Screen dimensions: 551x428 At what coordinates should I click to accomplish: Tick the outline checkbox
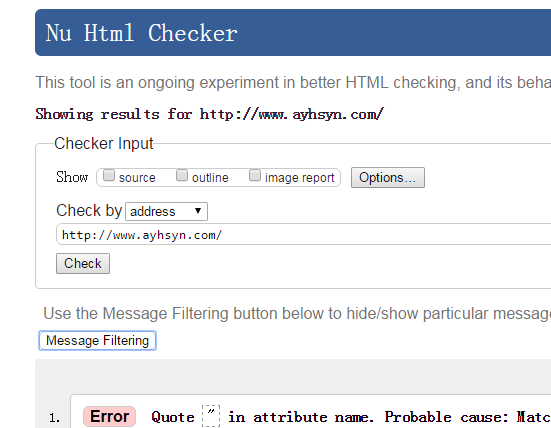point(182,175)
